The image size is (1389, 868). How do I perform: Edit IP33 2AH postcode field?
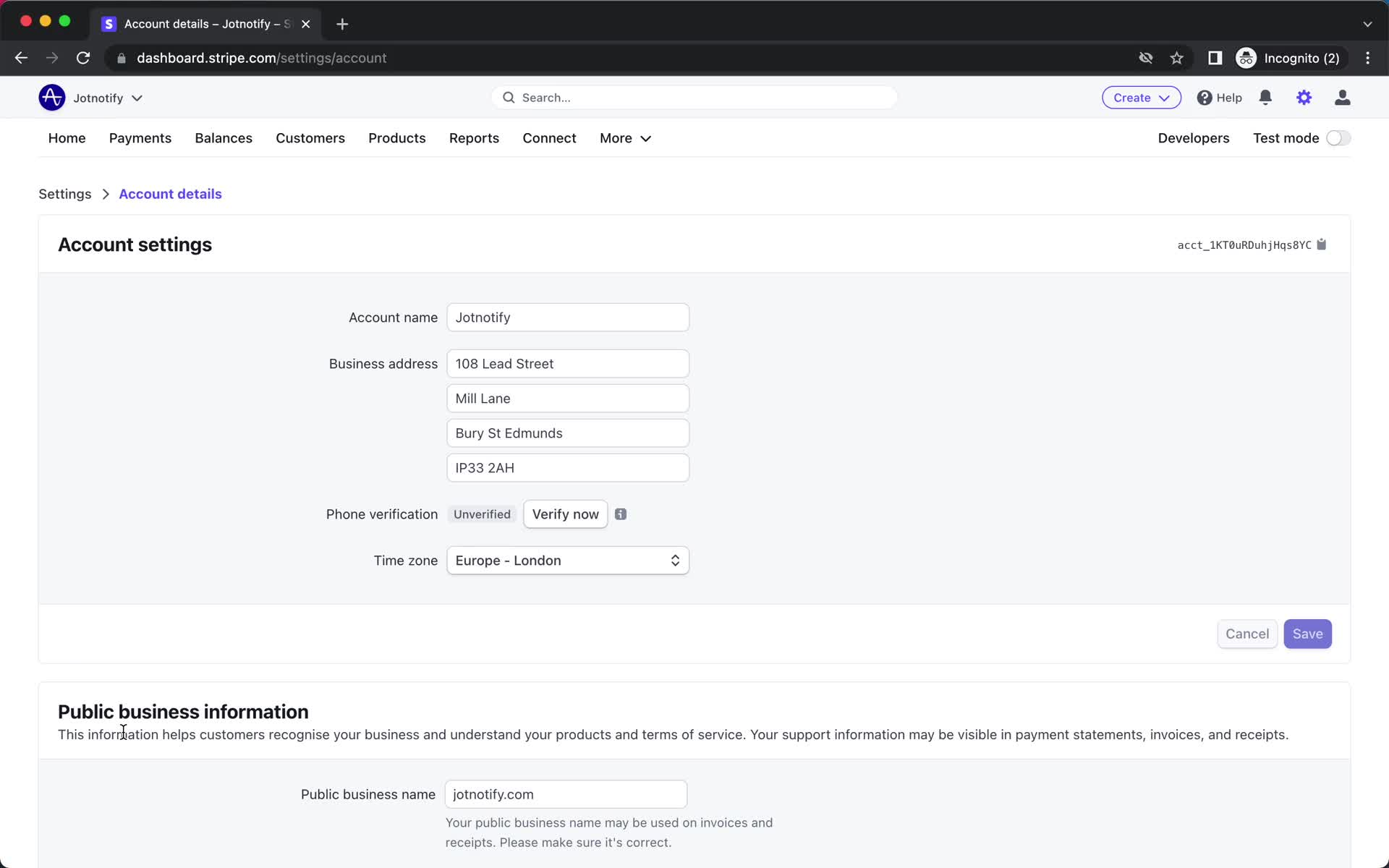(x=568, y=468)
